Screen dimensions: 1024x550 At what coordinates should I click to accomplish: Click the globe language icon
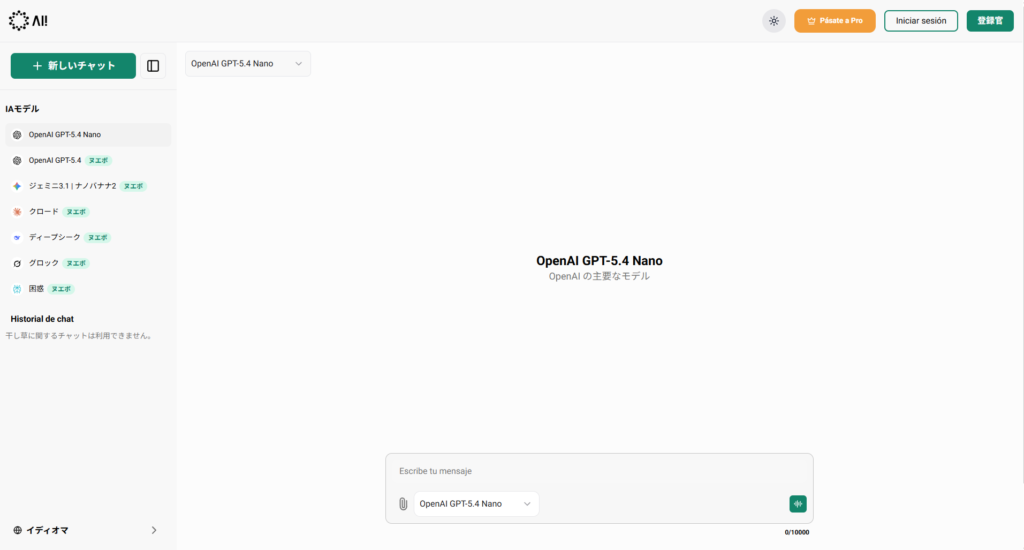pyautogui.click(x=18, y=530)
